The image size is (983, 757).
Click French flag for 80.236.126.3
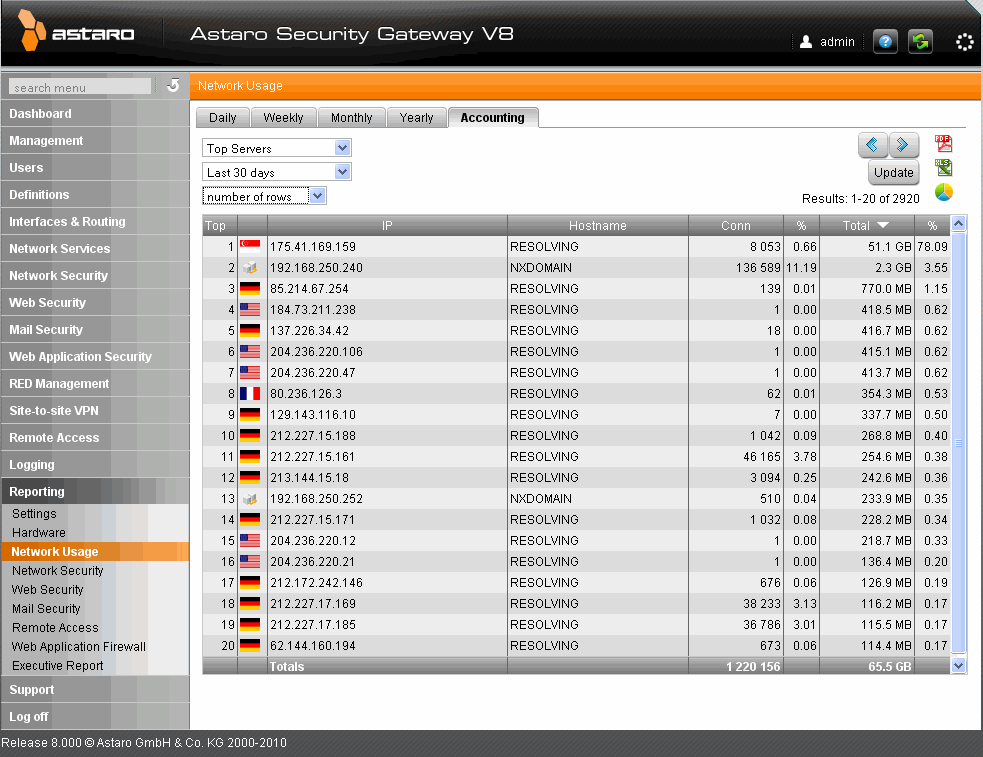coord(250,394)
